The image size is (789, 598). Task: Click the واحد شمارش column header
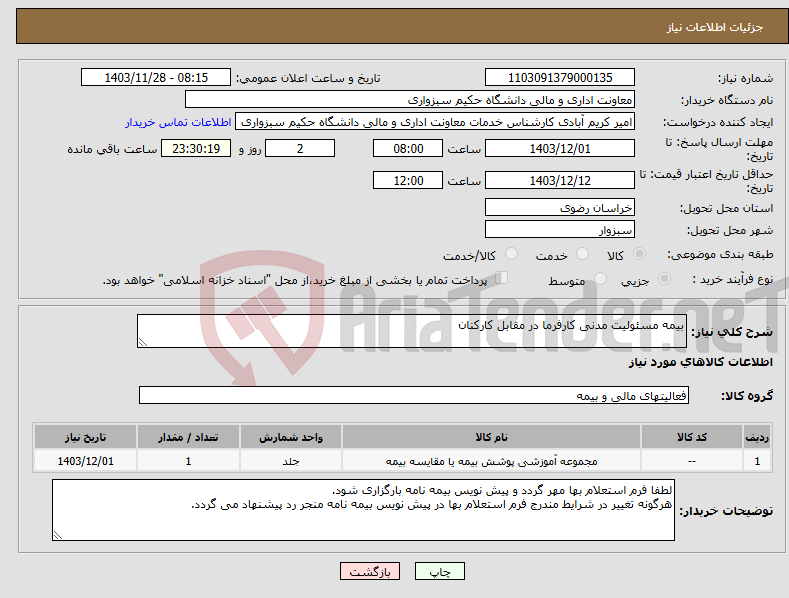click(x=291, y=437)
